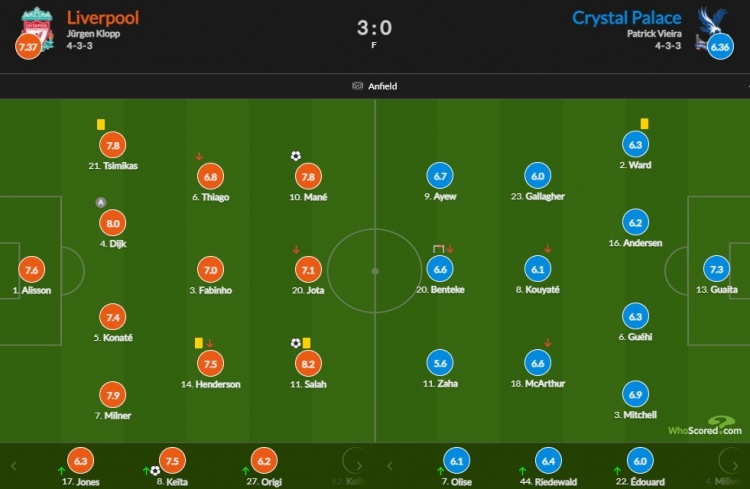Click Tsimikas's yellow card icon
The height and width of the screenshot is (489, 750).
(101, 124)
